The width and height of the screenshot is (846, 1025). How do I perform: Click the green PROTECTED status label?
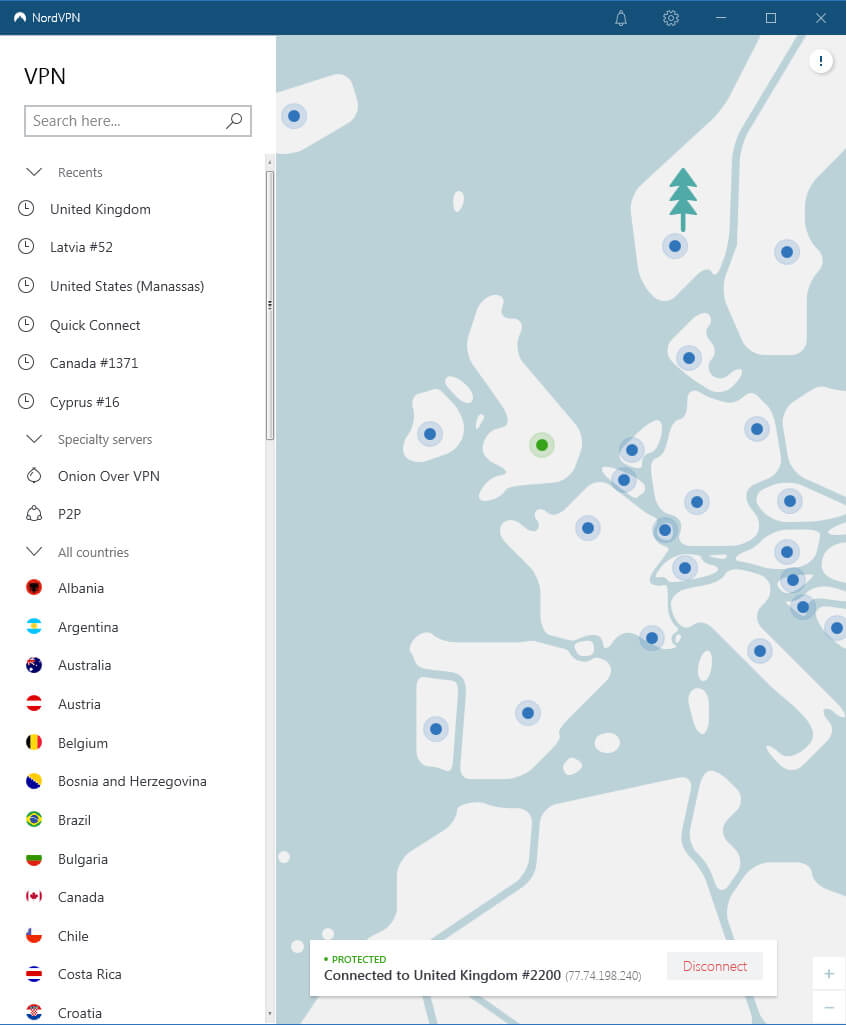(x=355, y=959)
